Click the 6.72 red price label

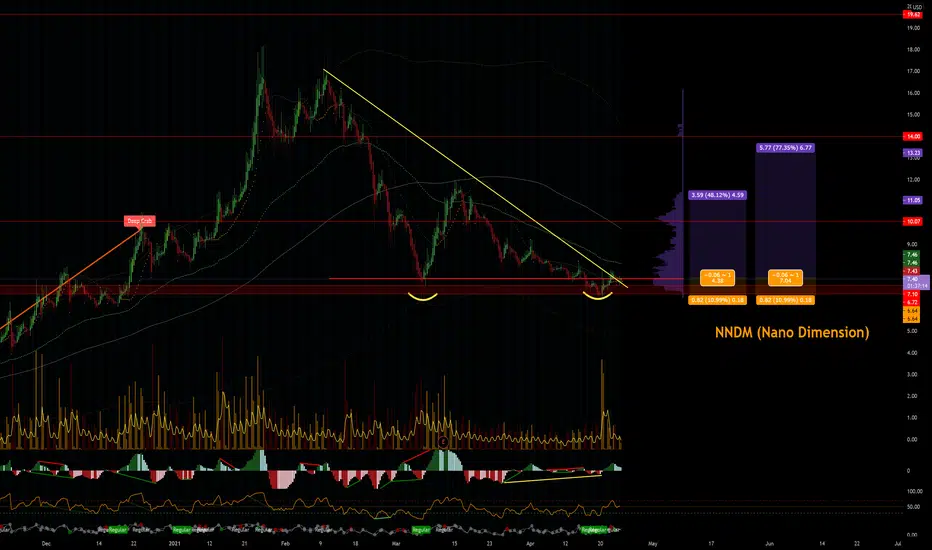tap(911, 302)
